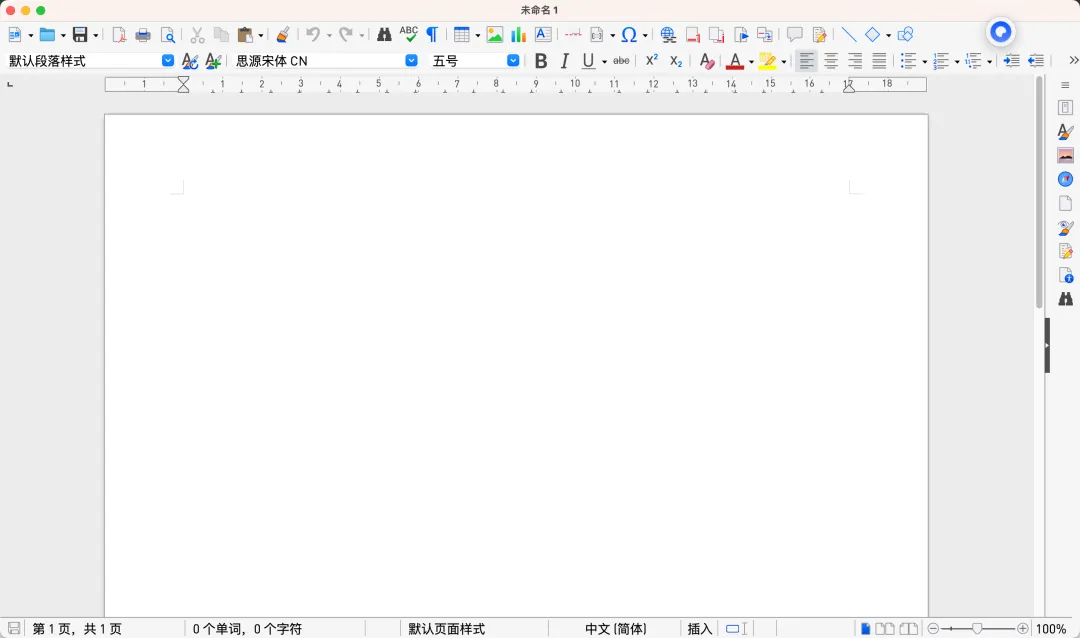
Task: Toggle formatting marks pilcrow icon
Action: [432, 34]
